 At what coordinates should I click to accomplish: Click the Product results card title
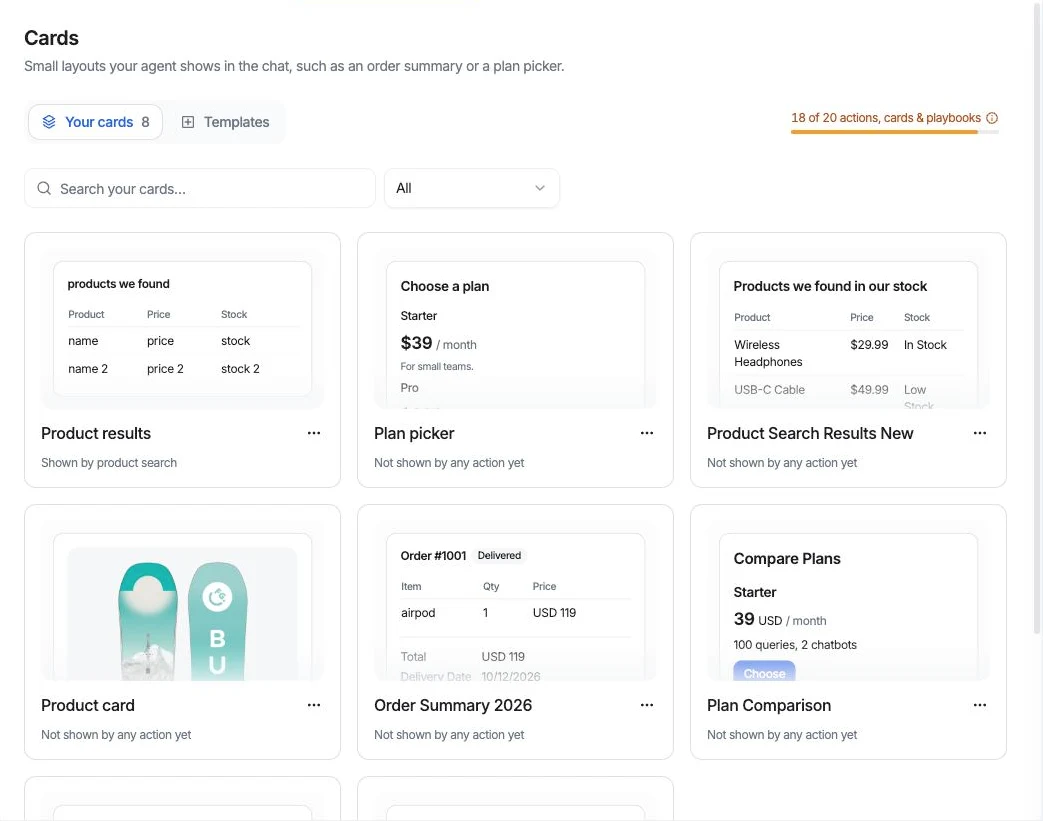pyautogui.click(x=96, y=433)
